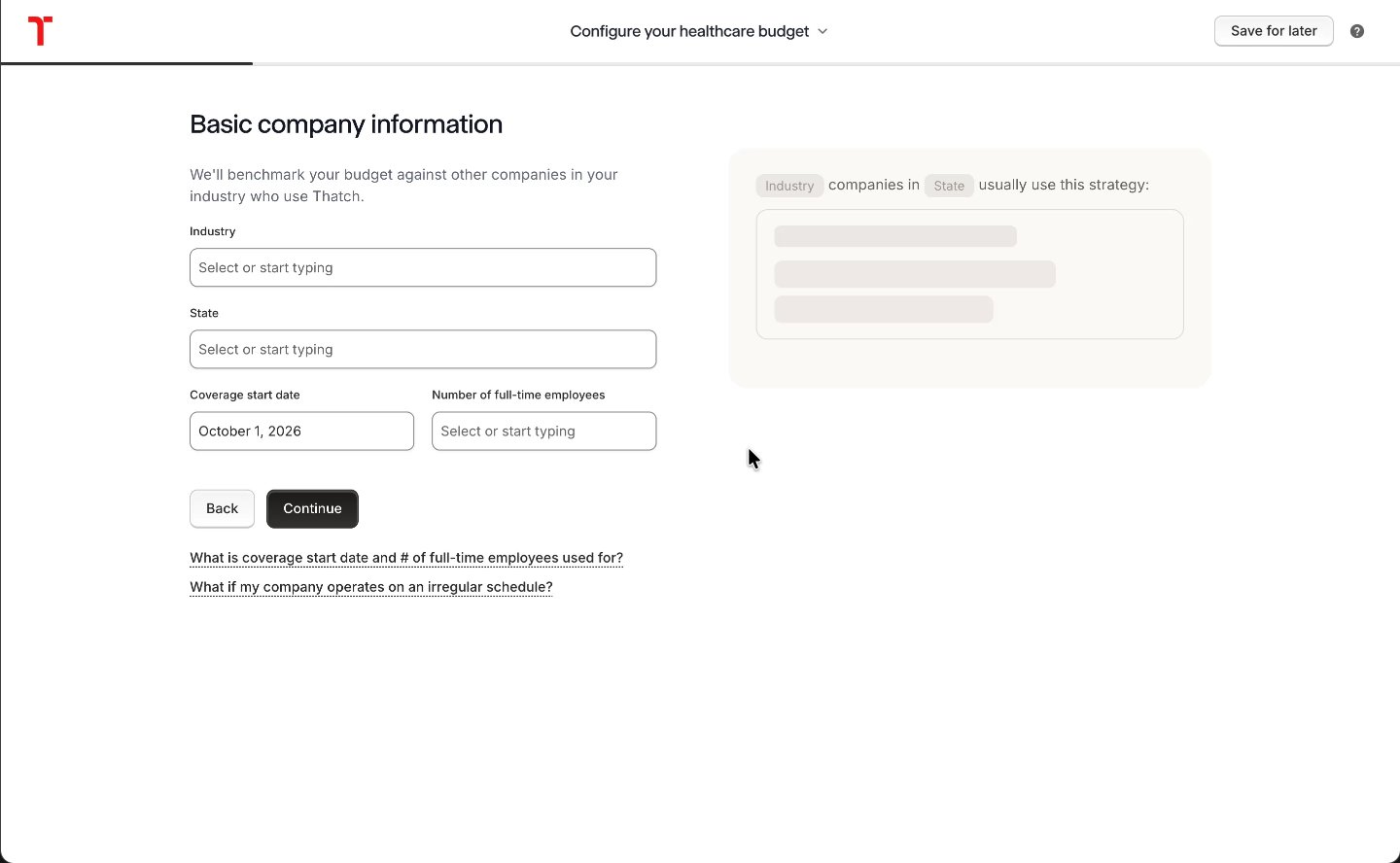Open irregular schedule question link
The image size is (1400, 863).
(x=371, y=587)
